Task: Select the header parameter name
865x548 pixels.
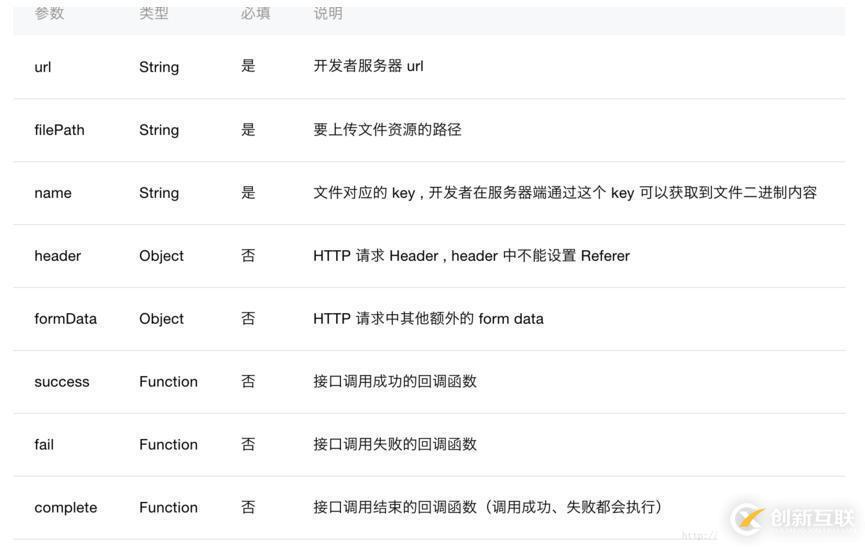Action: [58, 256]
